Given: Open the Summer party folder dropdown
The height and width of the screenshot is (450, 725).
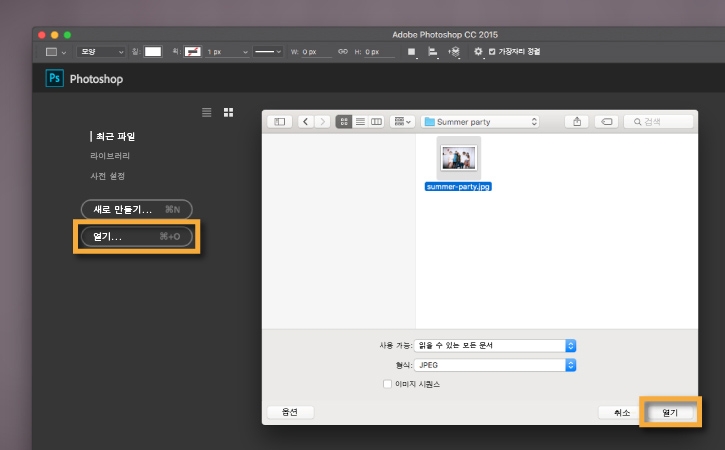Looking at the screenshot, I should tap(480, 121).
